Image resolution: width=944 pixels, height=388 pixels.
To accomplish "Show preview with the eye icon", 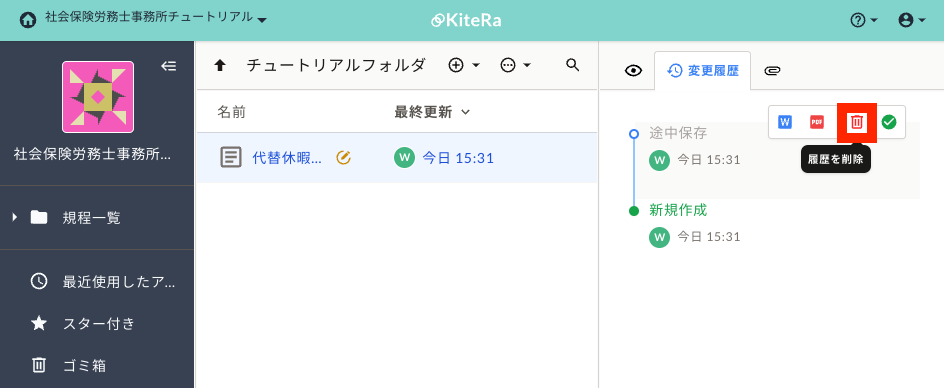I will tap(633, 71).
